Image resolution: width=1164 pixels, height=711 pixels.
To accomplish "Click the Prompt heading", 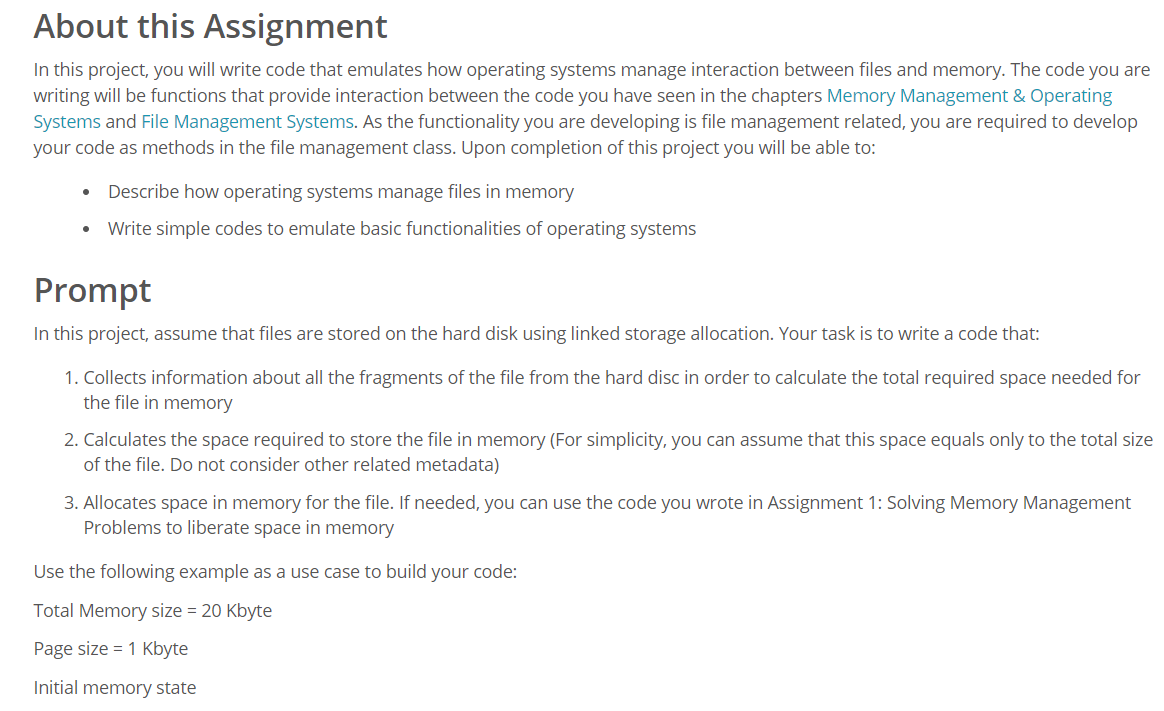I will (x=92, y=290).
